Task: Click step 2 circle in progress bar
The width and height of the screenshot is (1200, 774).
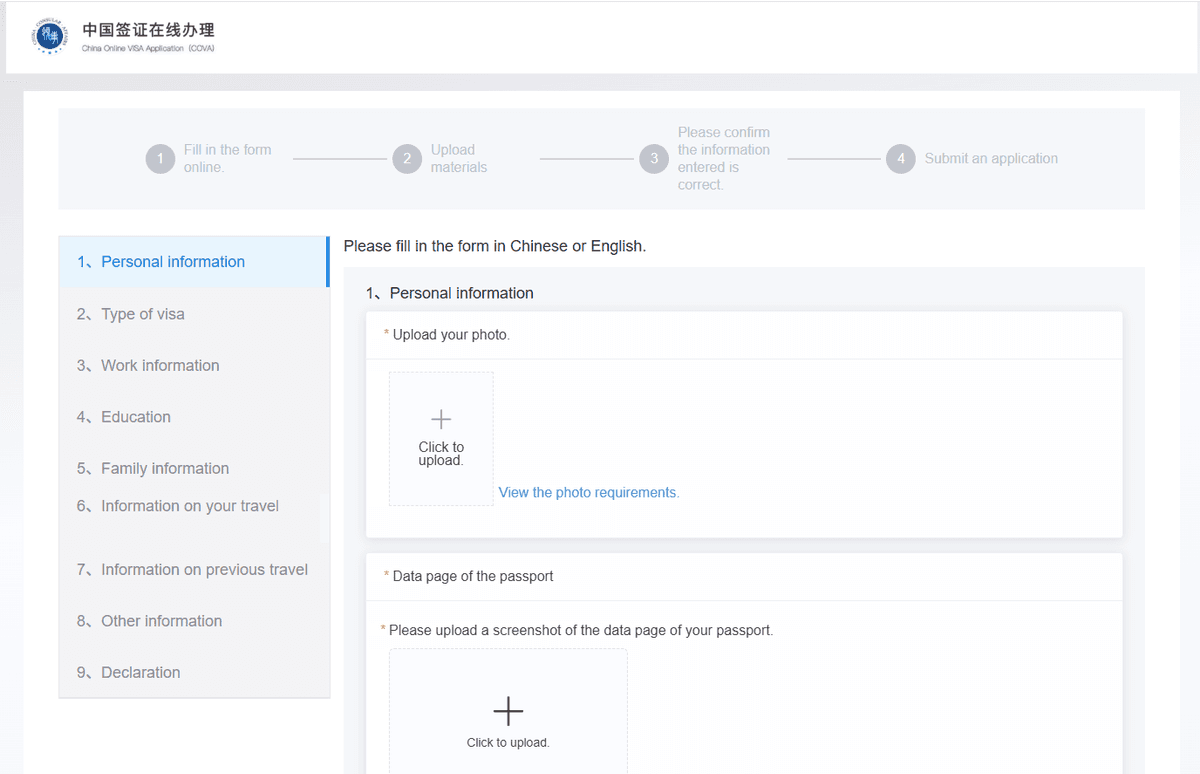Action: pyautogui.click(x=407, y=159)
